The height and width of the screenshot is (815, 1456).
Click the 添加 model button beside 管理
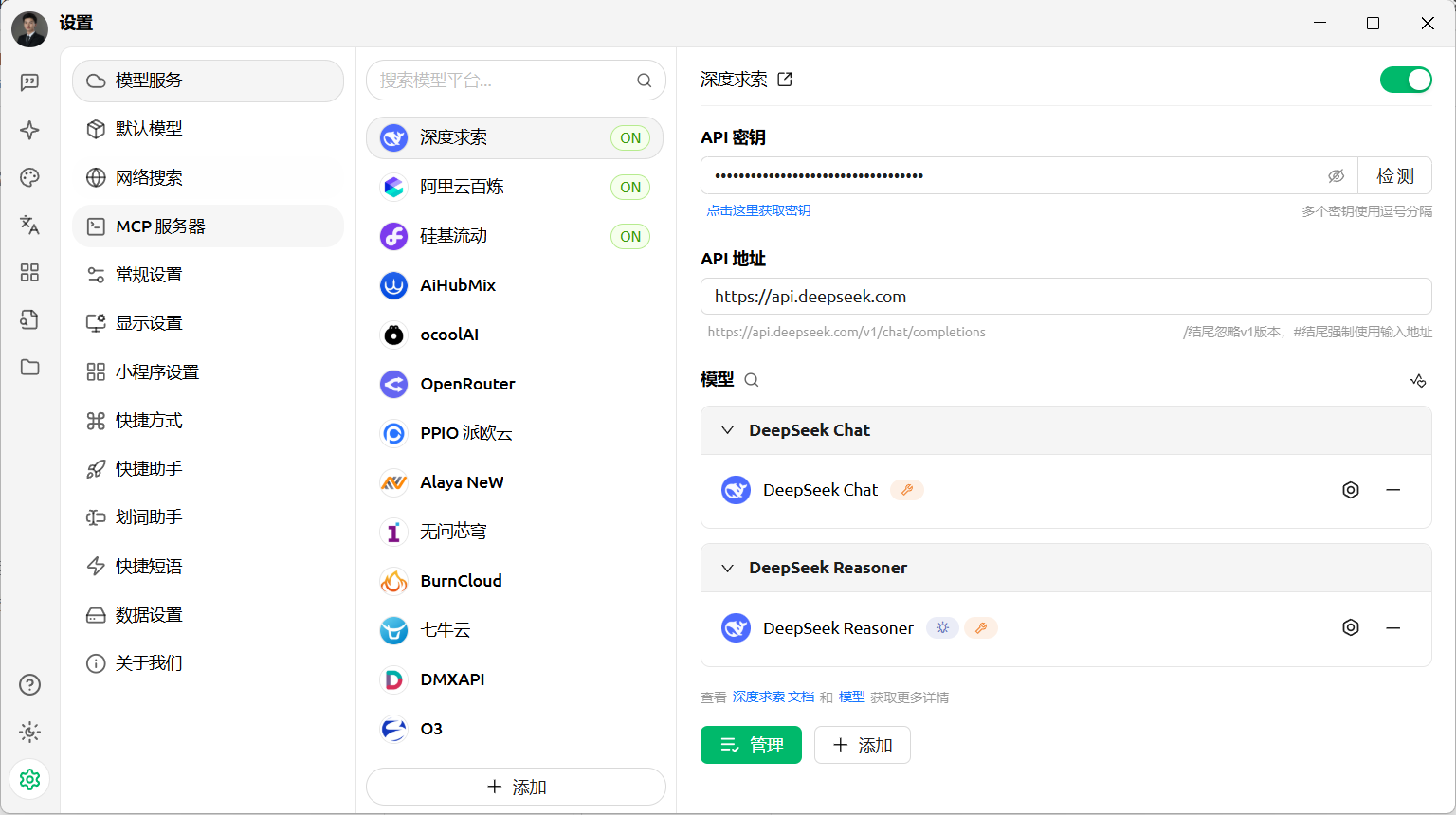[x=863, y=745]
